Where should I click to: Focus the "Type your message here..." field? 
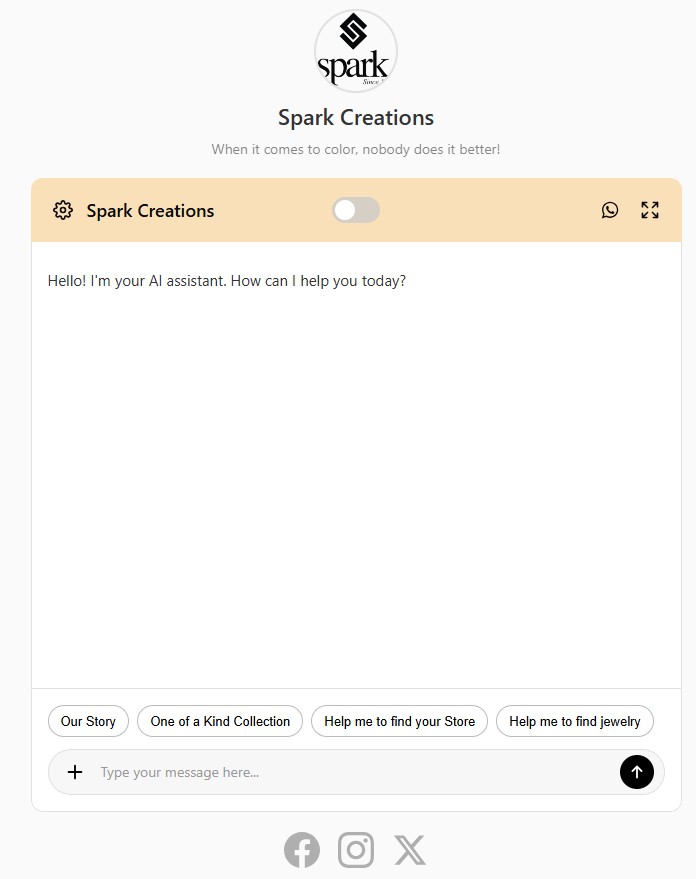(350, 772)
